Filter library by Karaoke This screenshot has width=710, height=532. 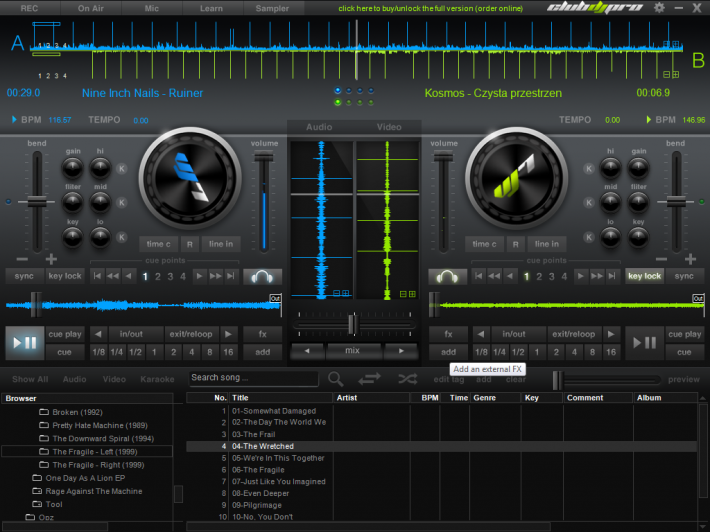(x=157, y=379)
